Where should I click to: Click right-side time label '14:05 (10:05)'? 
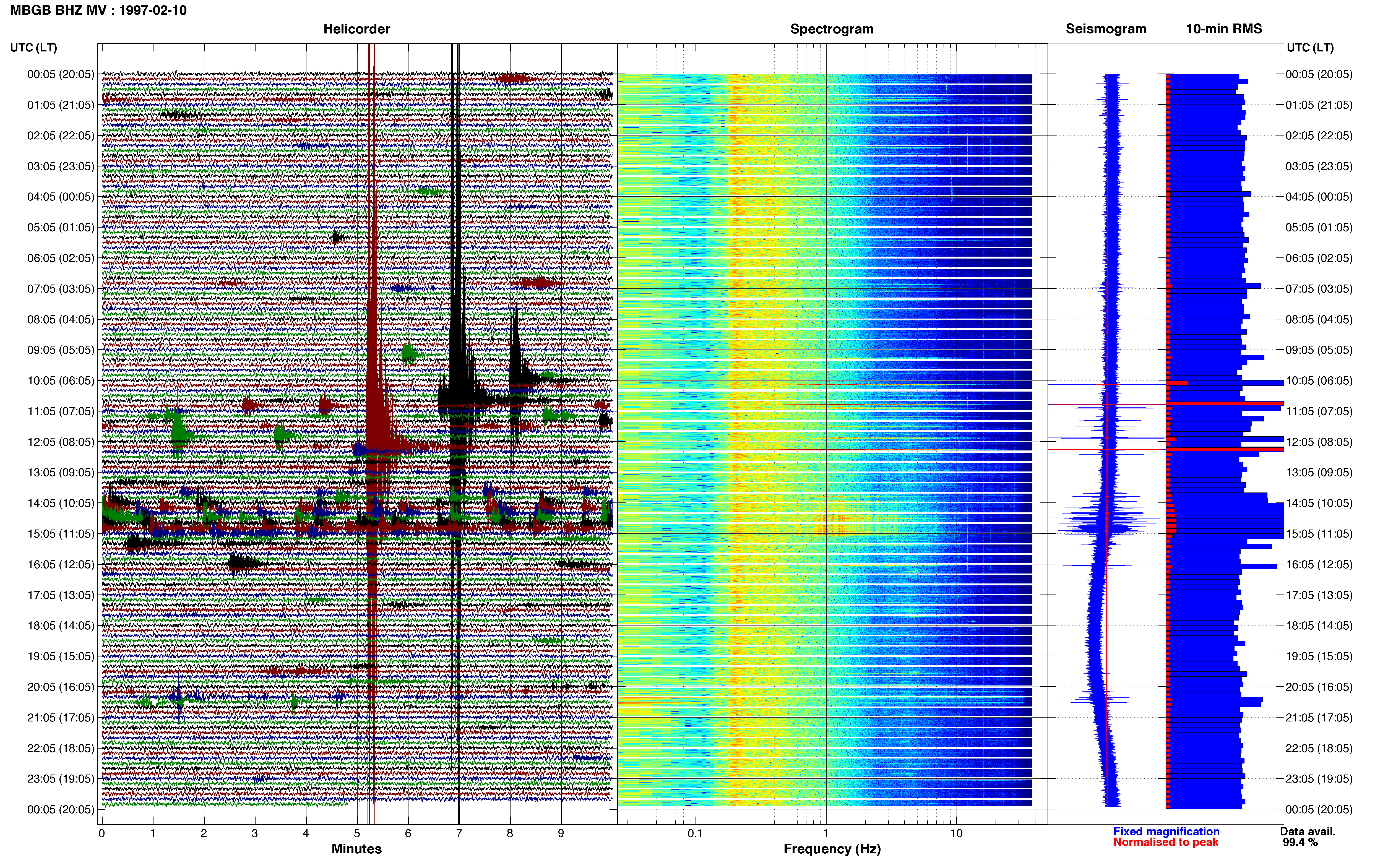tap(1319, 504)
